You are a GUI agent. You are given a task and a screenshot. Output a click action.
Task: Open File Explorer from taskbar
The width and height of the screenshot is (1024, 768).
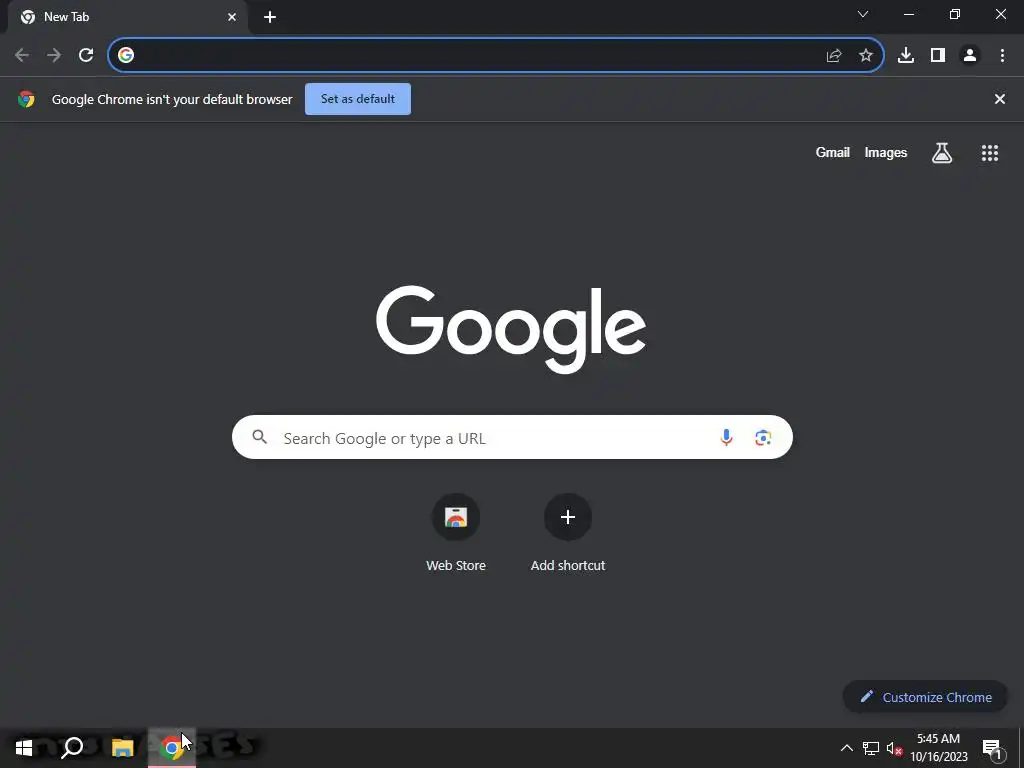pos(122,748)
